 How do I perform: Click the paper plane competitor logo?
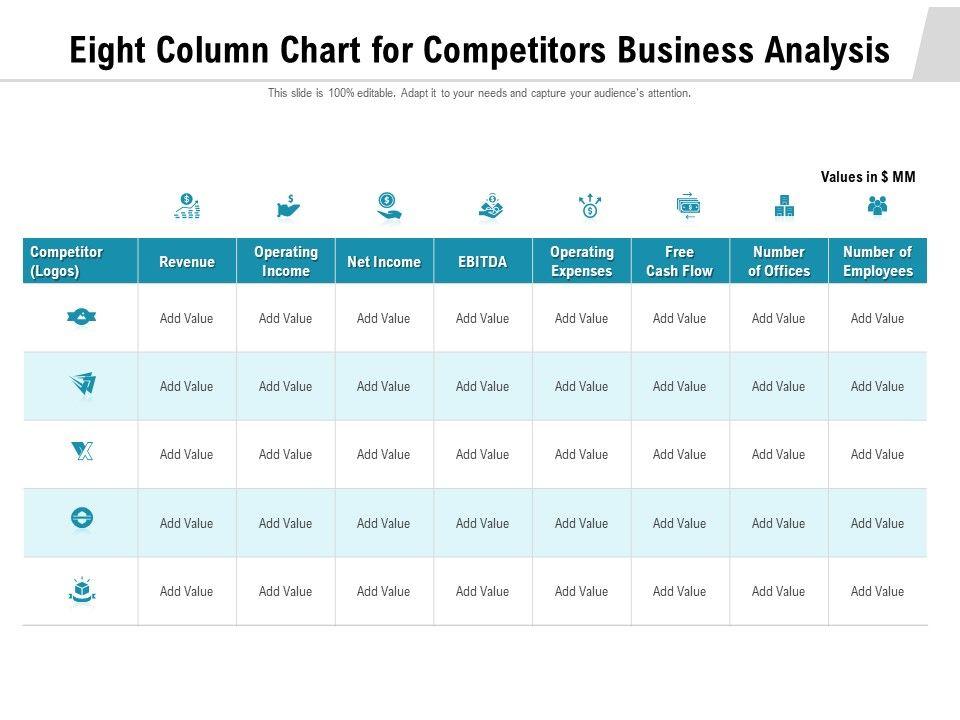[x=82, y=384]
